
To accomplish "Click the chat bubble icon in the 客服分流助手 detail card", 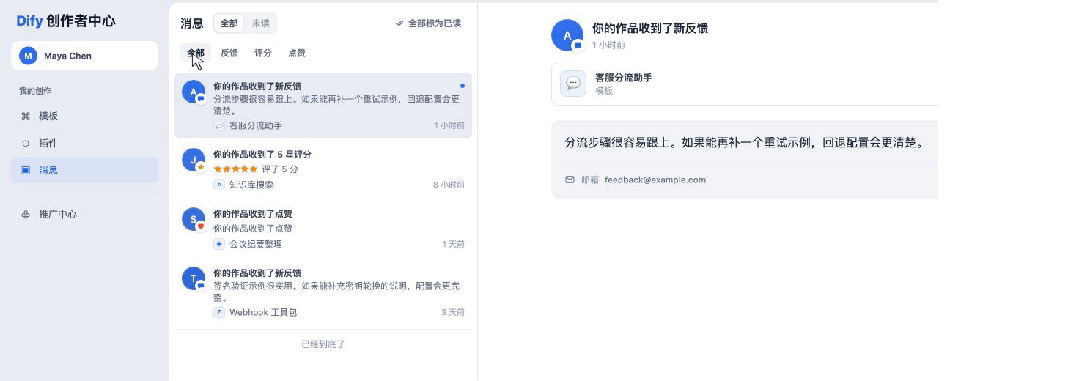I will click(573, 83).
